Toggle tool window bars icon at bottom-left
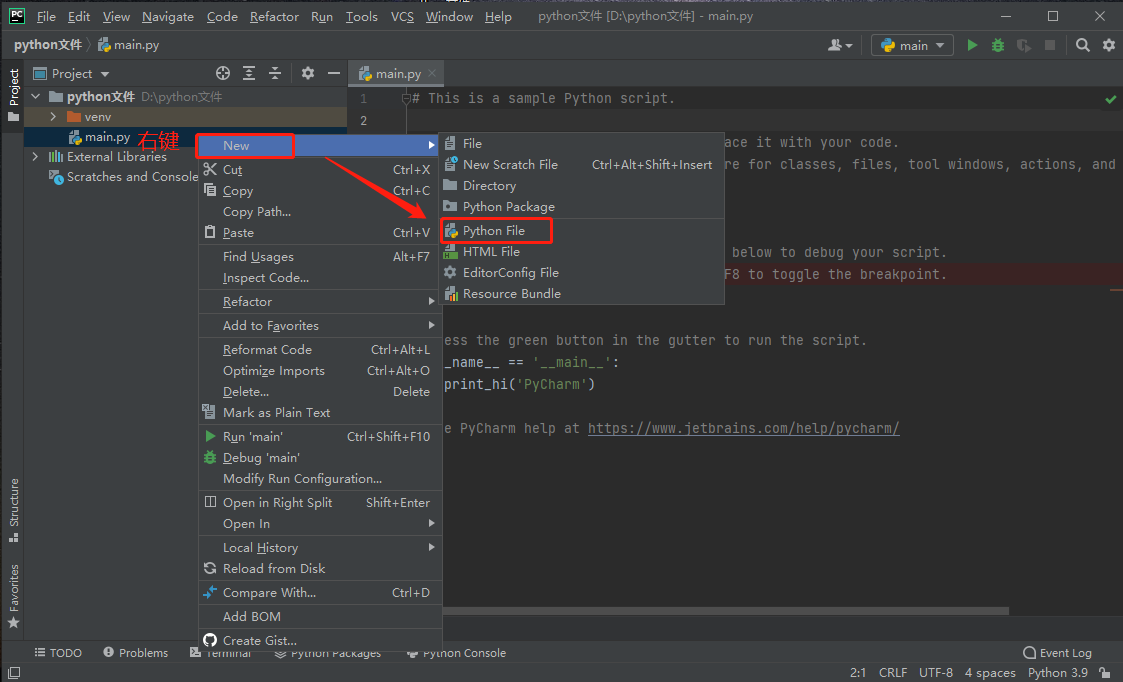Image resolution: width=1123 pixels, height=682 pixels. click(14, 673)
